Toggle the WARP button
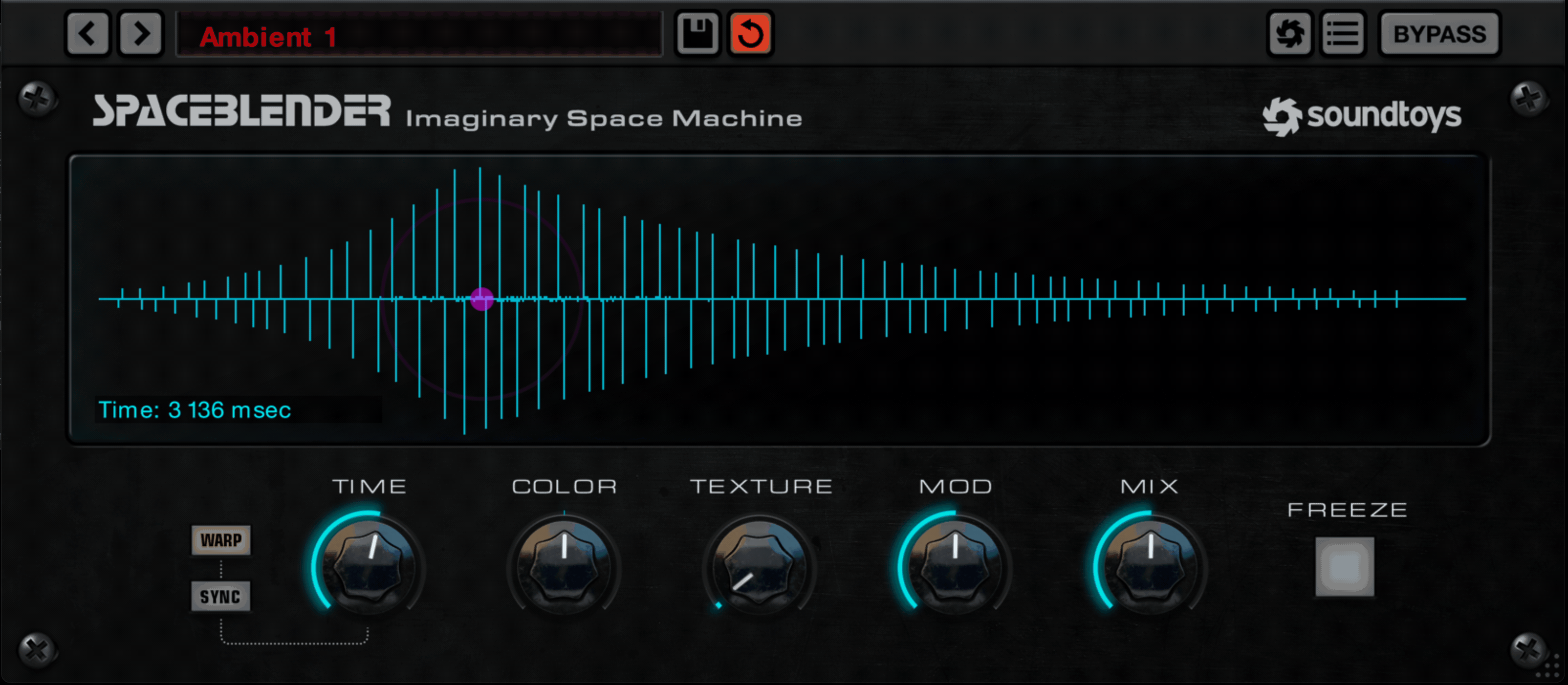Image resolution: width=1568 pixels, height=685 pixels. point(221,539)
